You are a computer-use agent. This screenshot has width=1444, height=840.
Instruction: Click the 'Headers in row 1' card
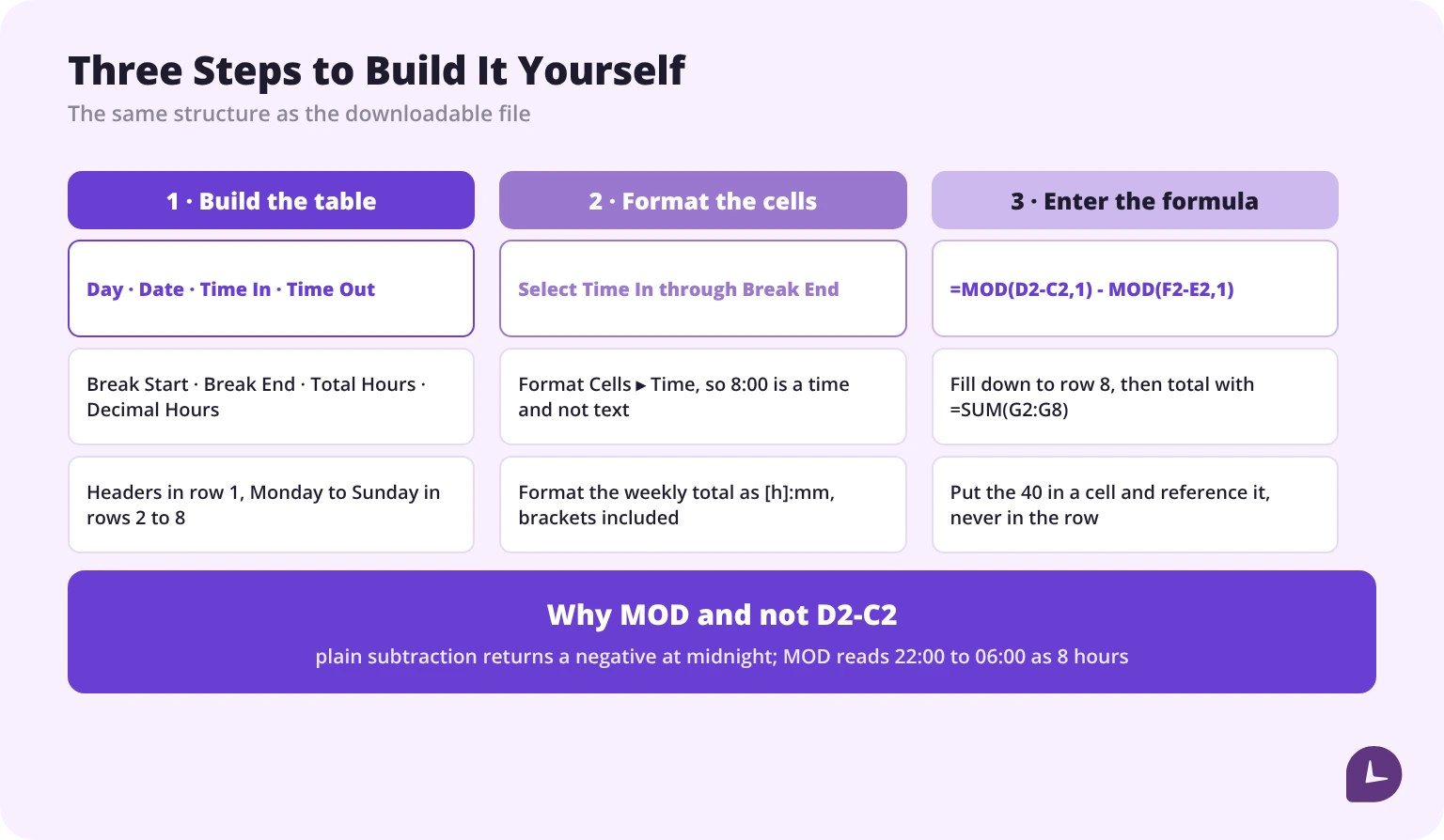pyautogui.click(x=271, y=505)
